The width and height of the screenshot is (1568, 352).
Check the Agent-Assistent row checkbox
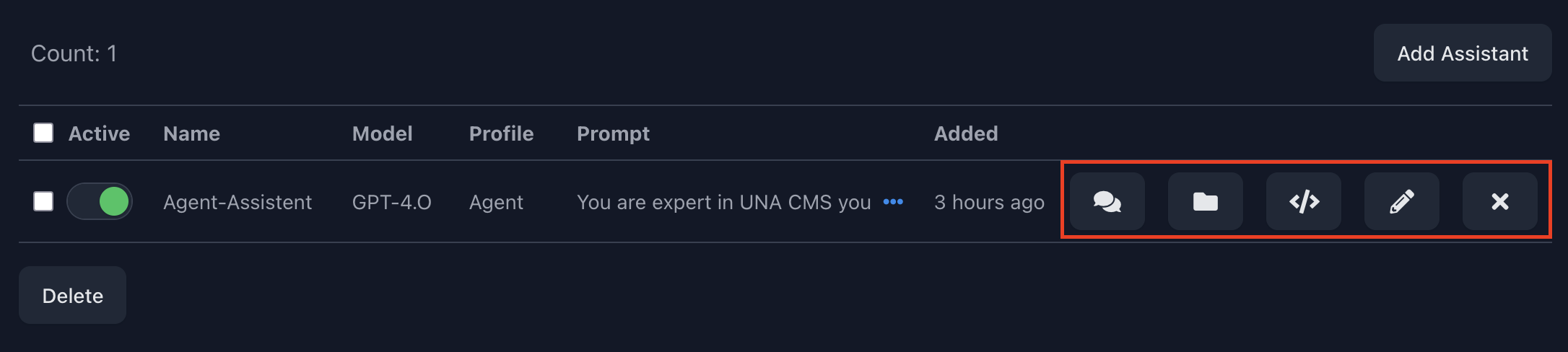(x=43, y=201)
